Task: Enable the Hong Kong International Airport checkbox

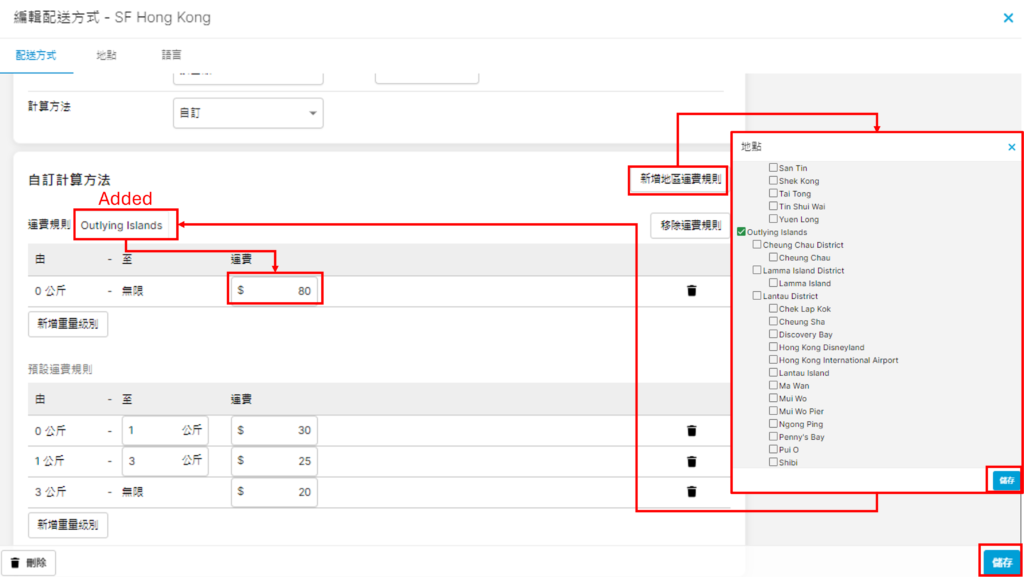Action: [x=773, y=360]
